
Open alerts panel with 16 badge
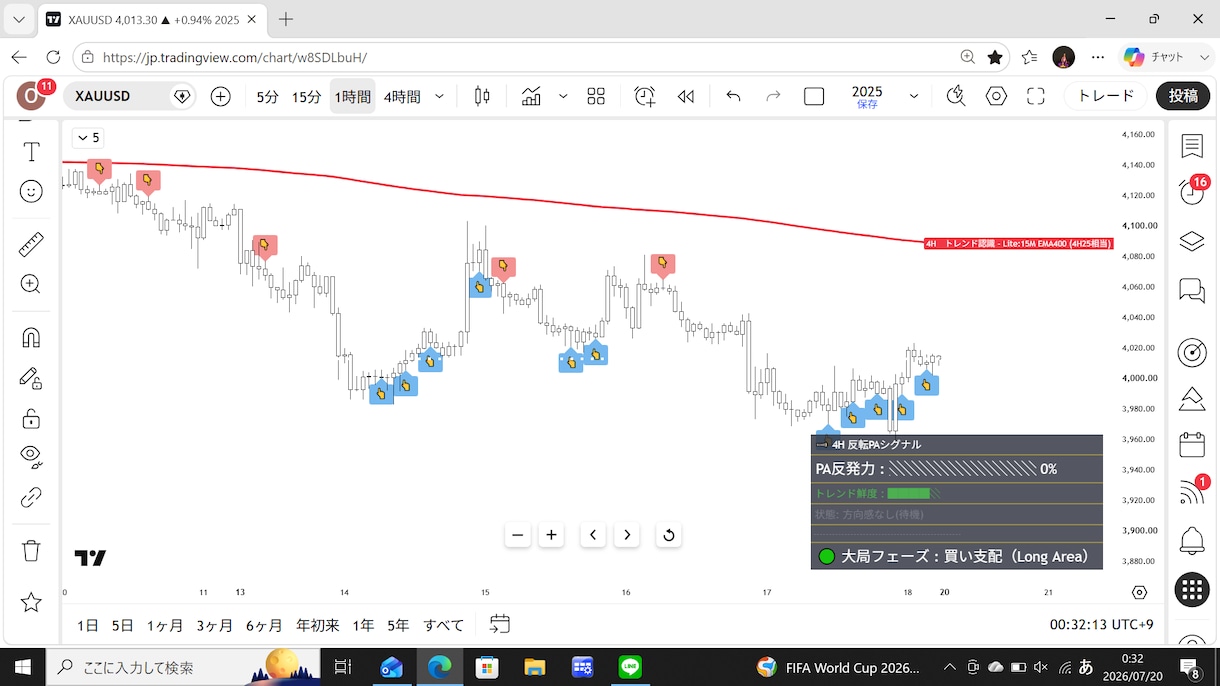(x=1192, y=191)
